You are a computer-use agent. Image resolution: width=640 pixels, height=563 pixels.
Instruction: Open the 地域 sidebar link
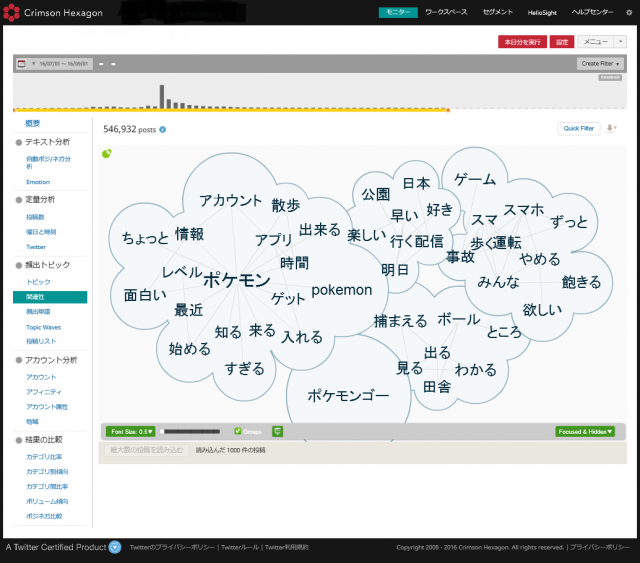32,422
